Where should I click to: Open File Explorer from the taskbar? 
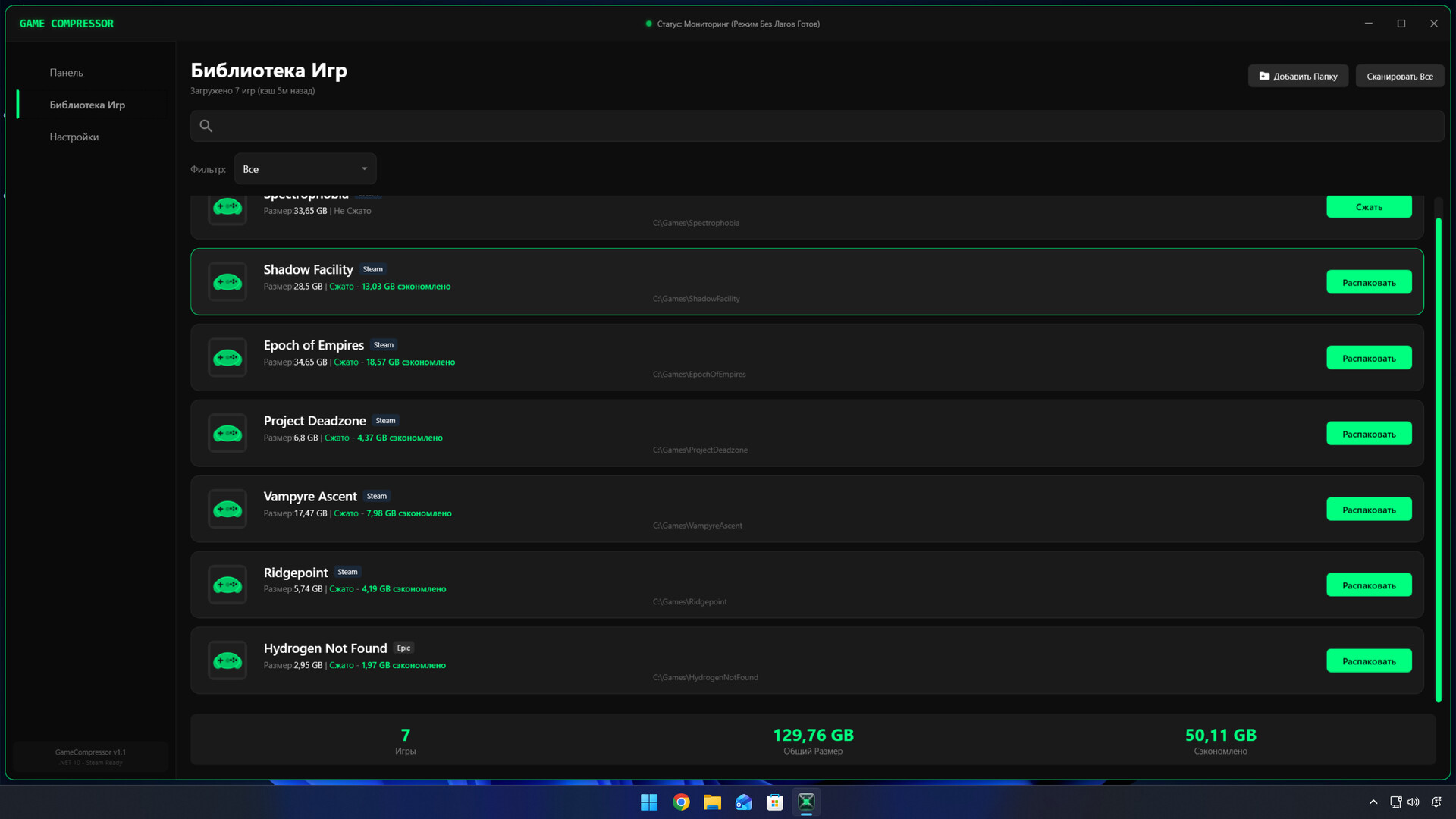pos(712,802)
